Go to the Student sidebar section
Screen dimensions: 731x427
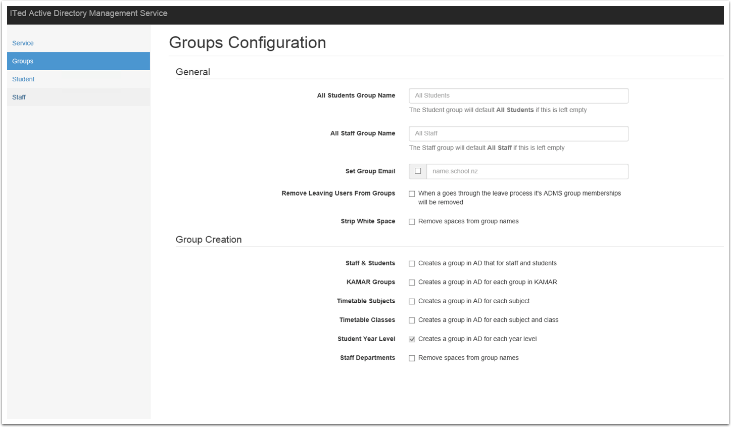22,78
